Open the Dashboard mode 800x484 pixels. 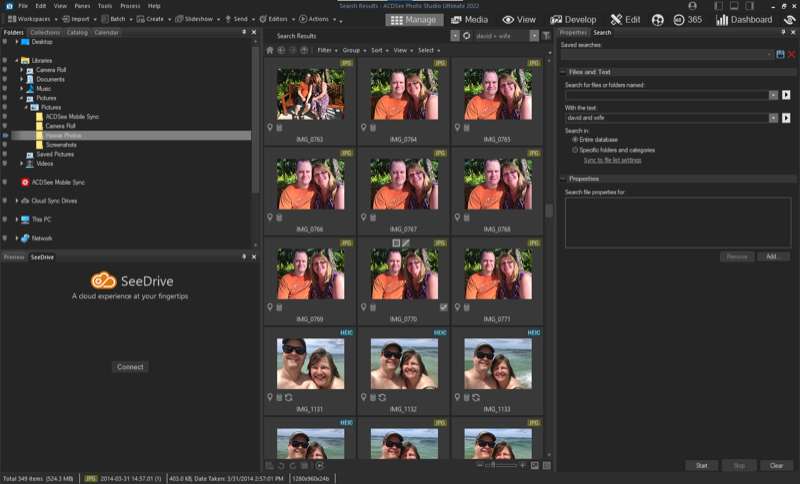coord(744,20)
